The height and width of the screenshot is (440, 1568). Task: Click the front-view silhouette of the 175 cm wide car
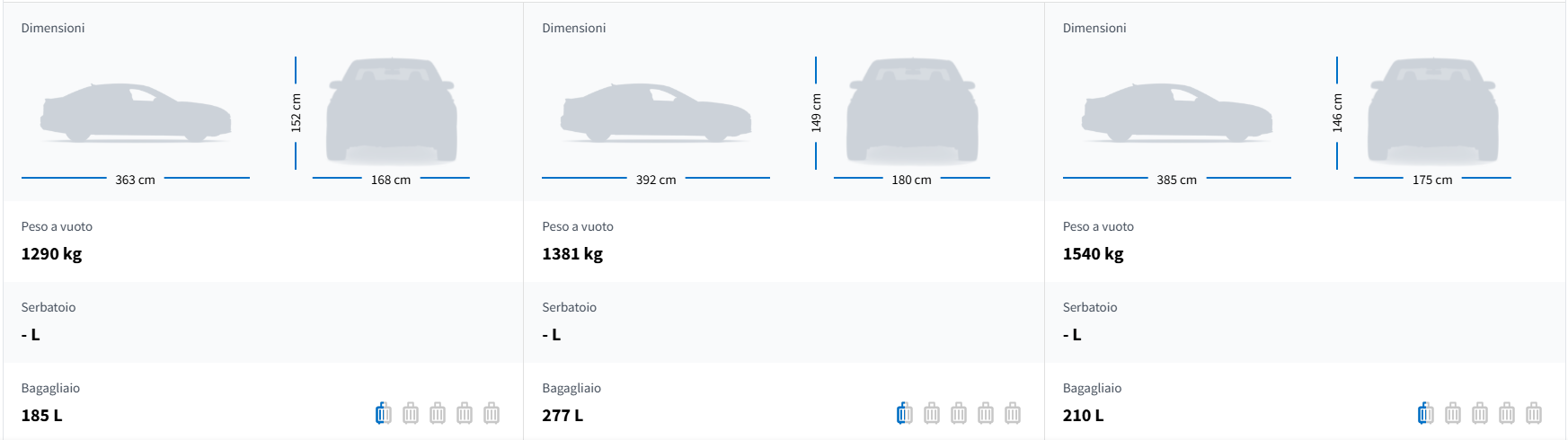[1432, 111]
